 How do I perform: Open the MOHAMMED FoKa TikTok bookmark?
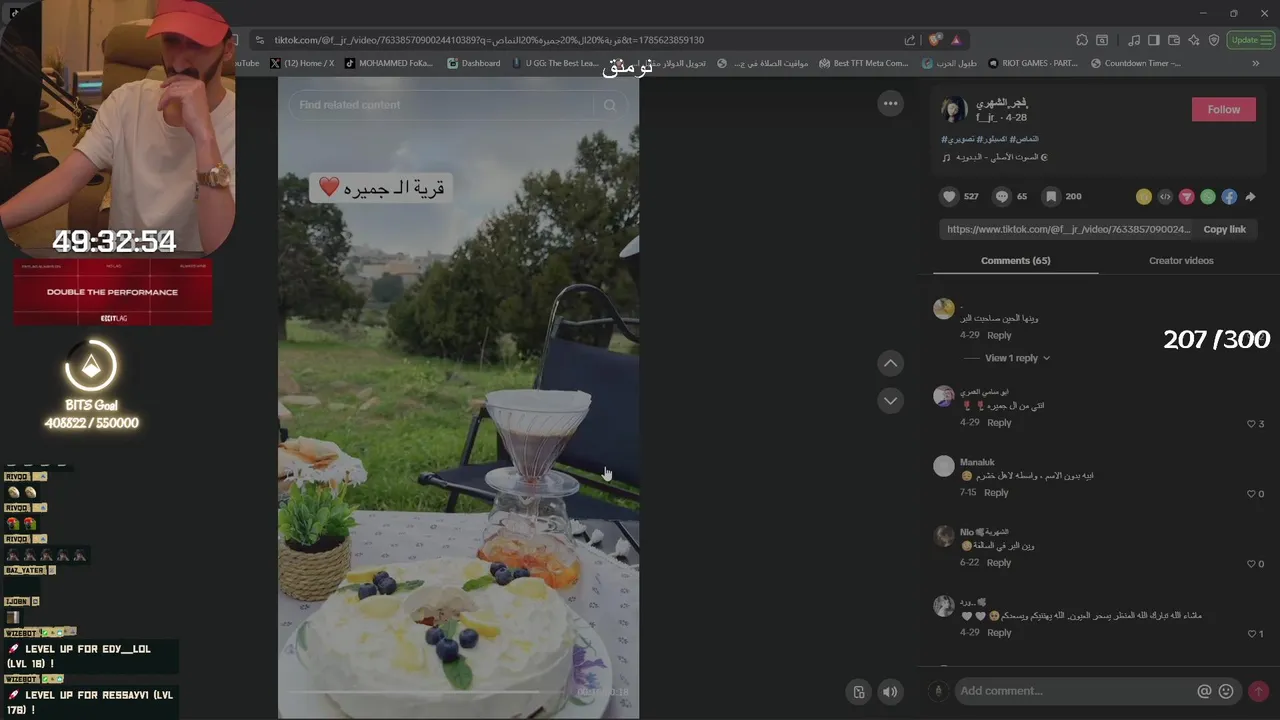point(389,63)
